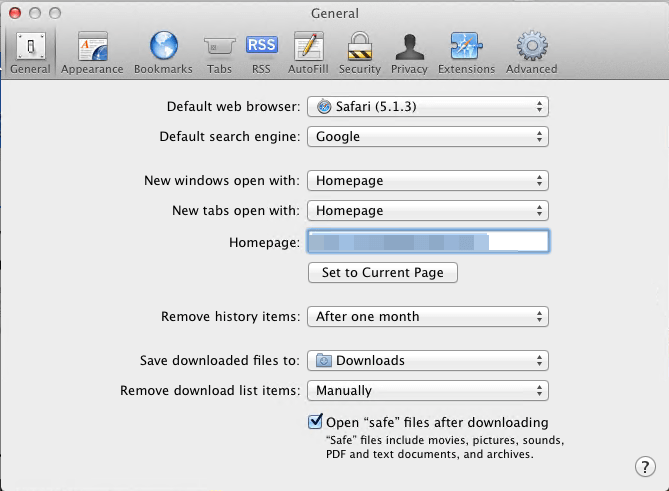This screenshot has height=491, width=669.
Task: Click the Set to Current Page button
Action: coord(383,273)
